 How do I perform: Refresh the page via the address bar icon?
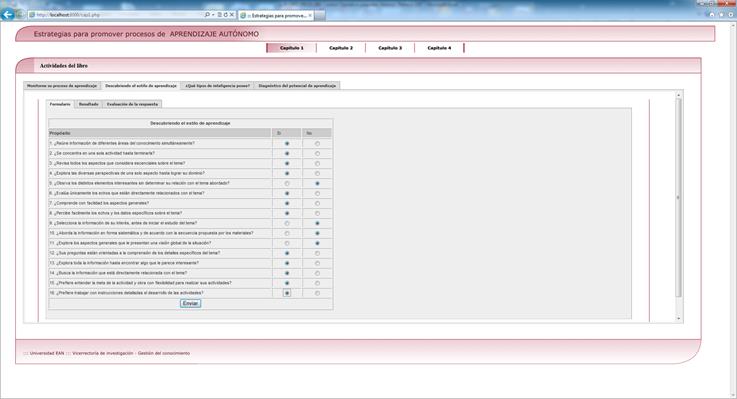click(226, 15)
